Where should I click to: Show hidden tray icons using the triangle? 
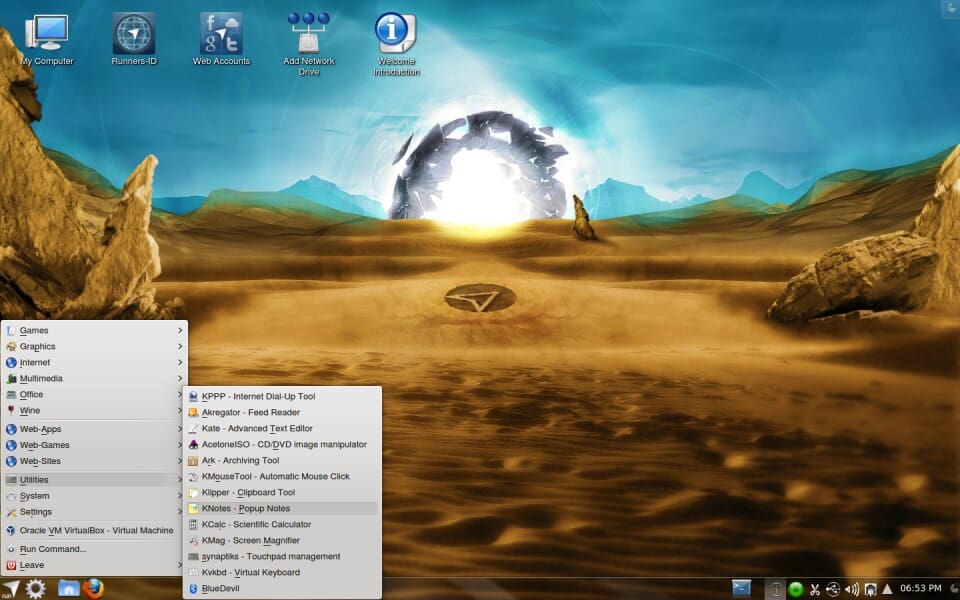pyautogui.click(x=887, y=589)
